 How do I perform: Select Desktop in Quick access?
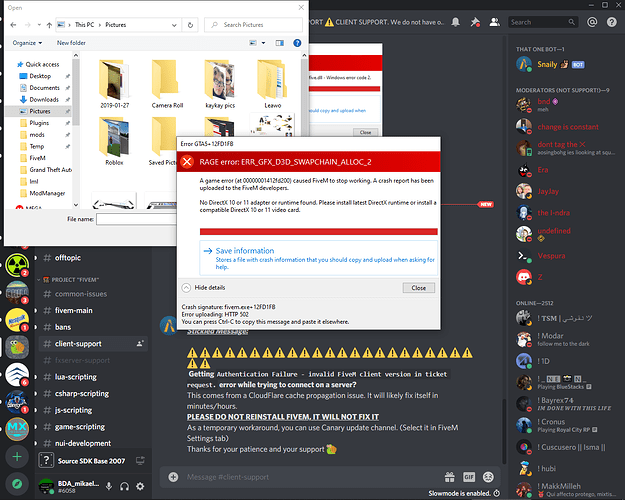40,76
